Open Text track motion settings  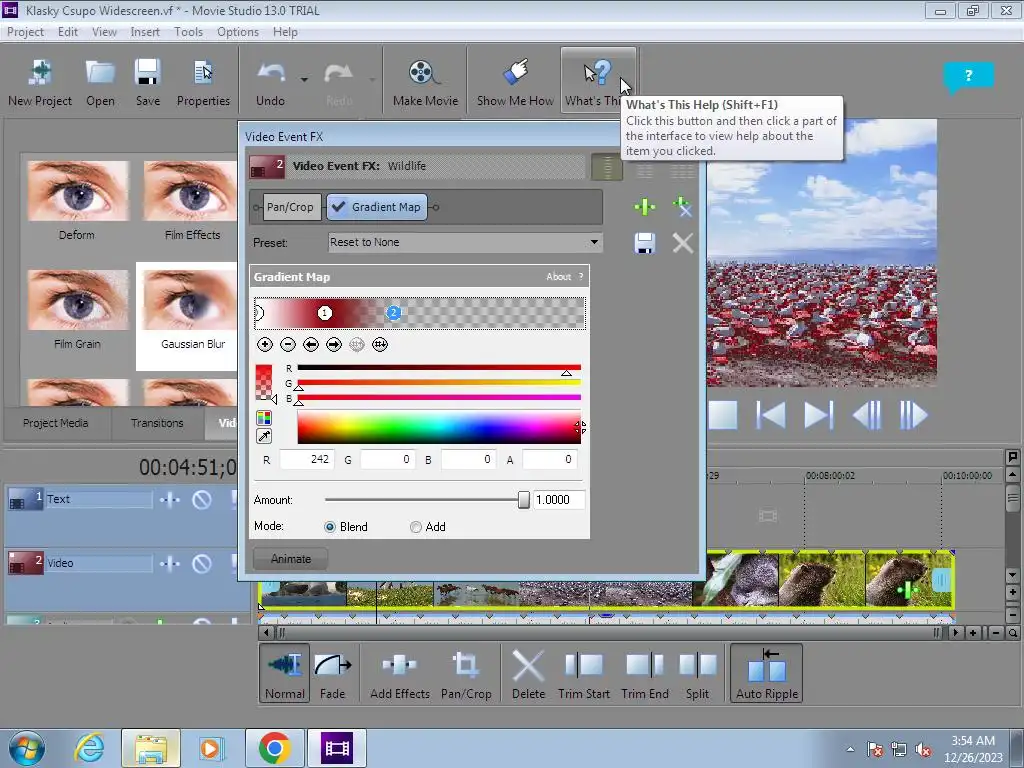(x=170, y=500)
